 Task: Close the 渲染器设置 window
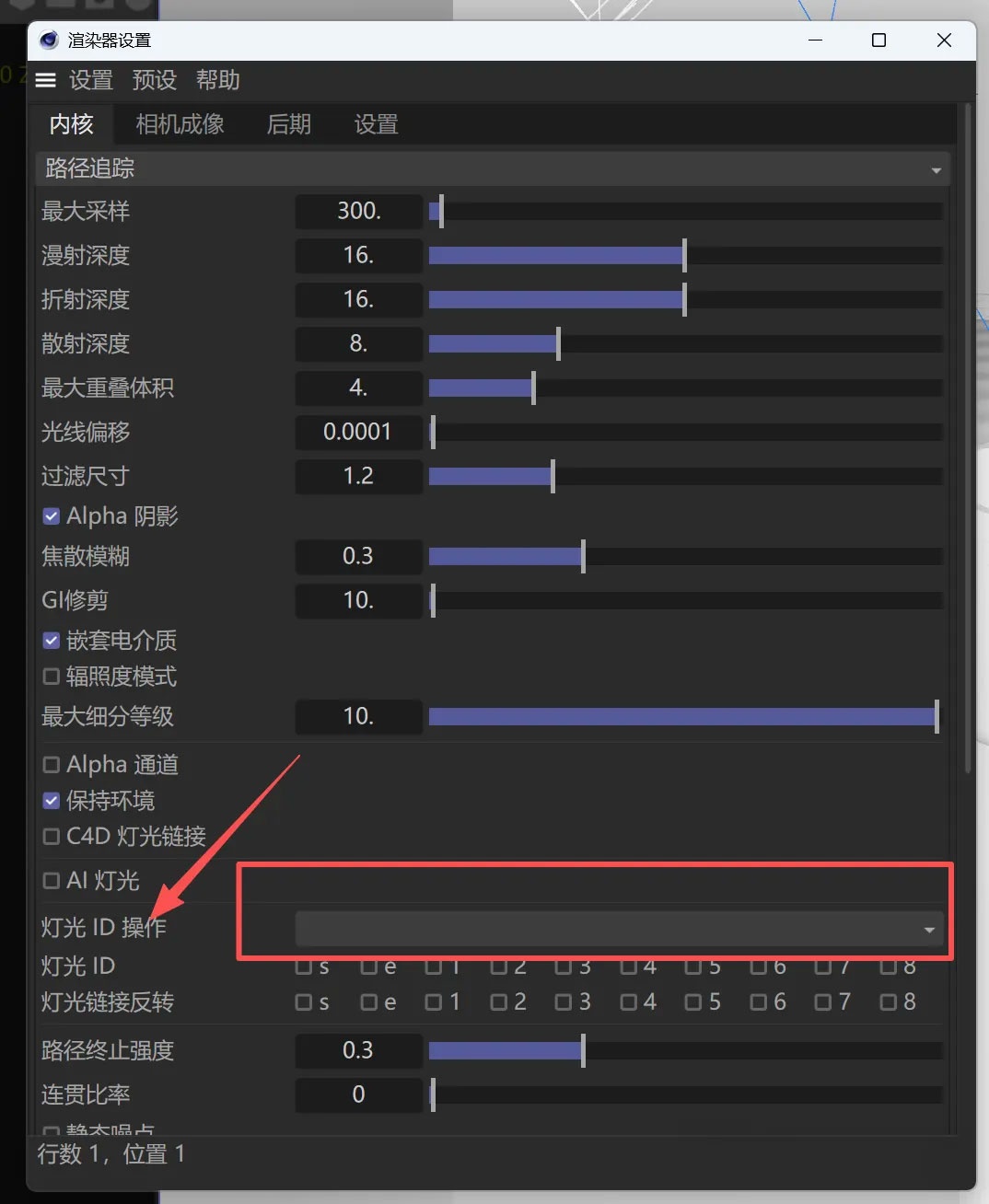944,41
